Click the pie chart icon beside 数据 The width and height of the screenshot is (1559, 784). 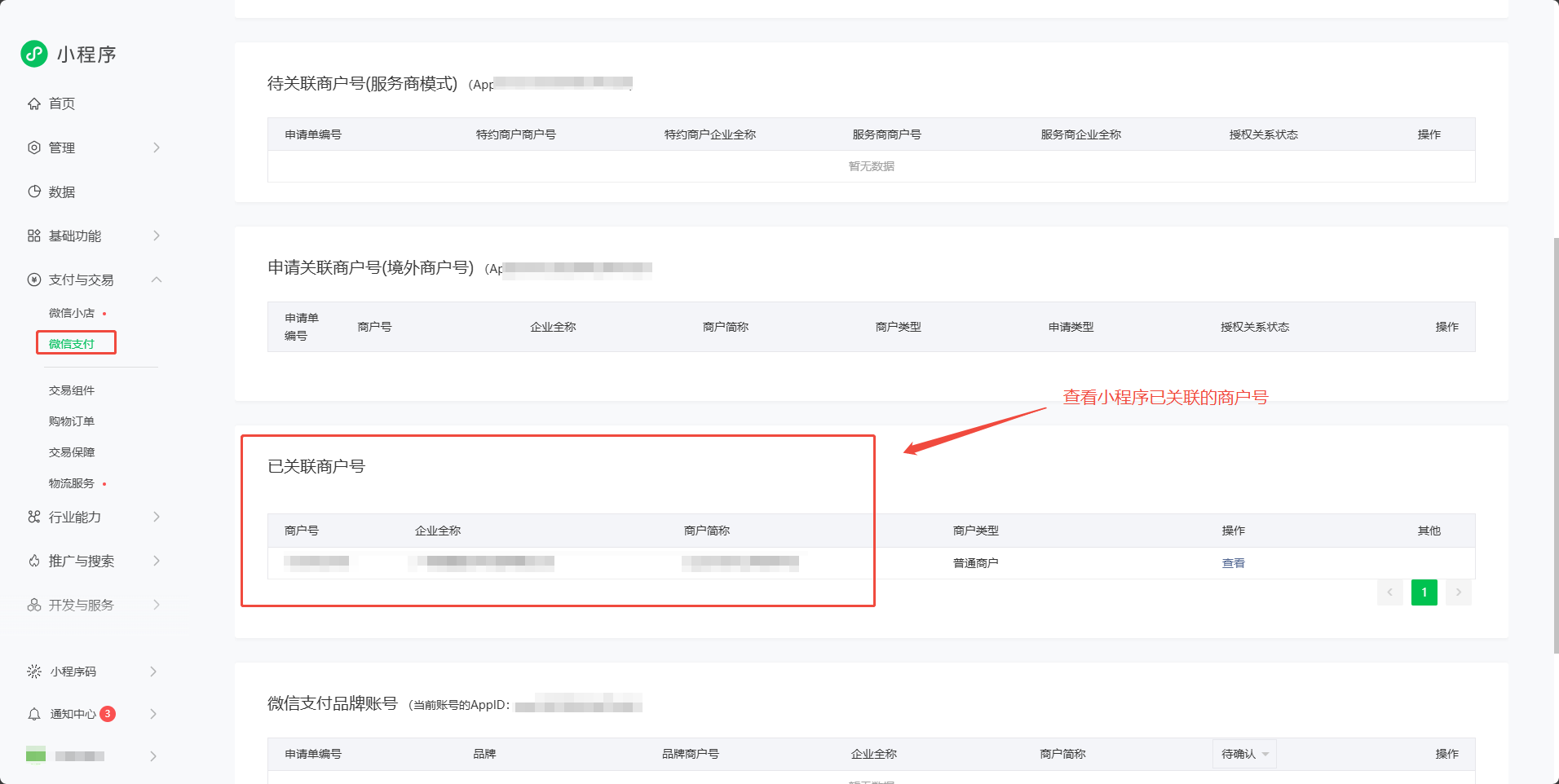[x=34, y=192]
